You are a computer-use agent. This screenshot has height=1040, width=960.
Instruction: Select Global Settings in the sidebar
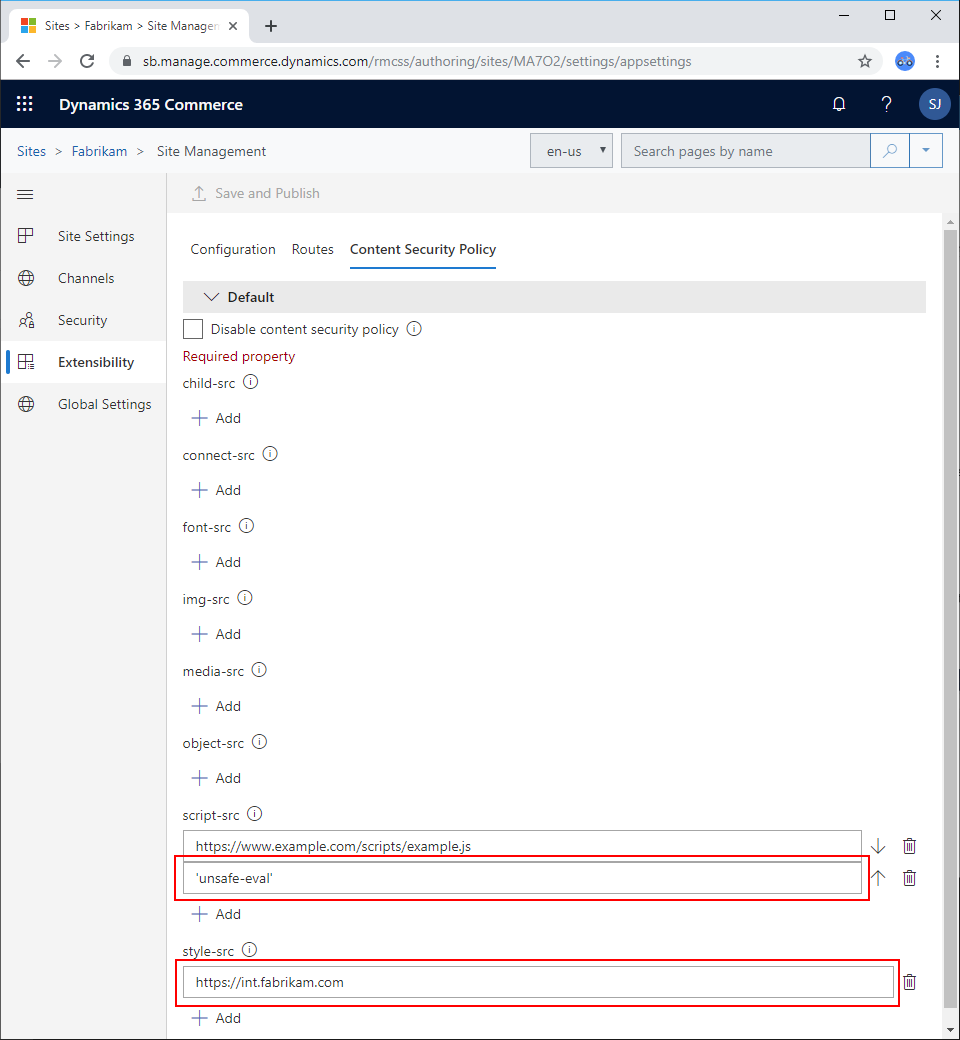pyautogui.click(x=104, y=404)
